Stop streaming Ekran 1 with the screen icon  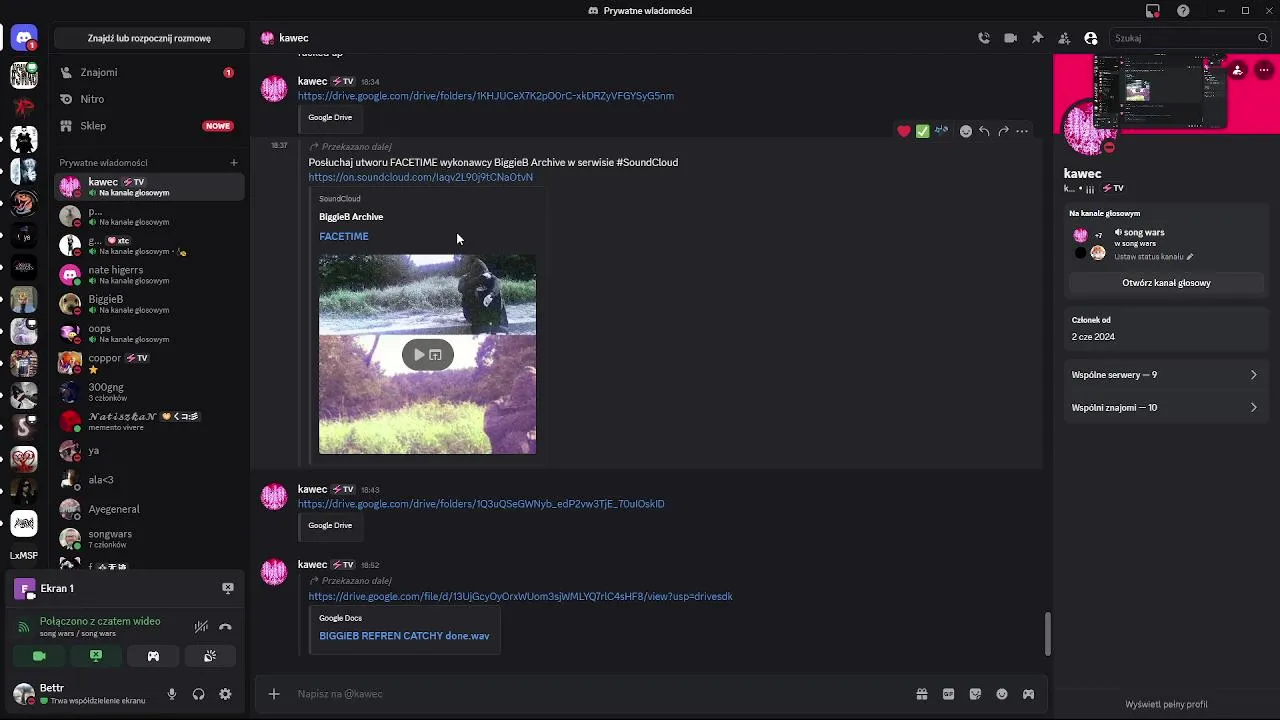click(x=228, y=589)
